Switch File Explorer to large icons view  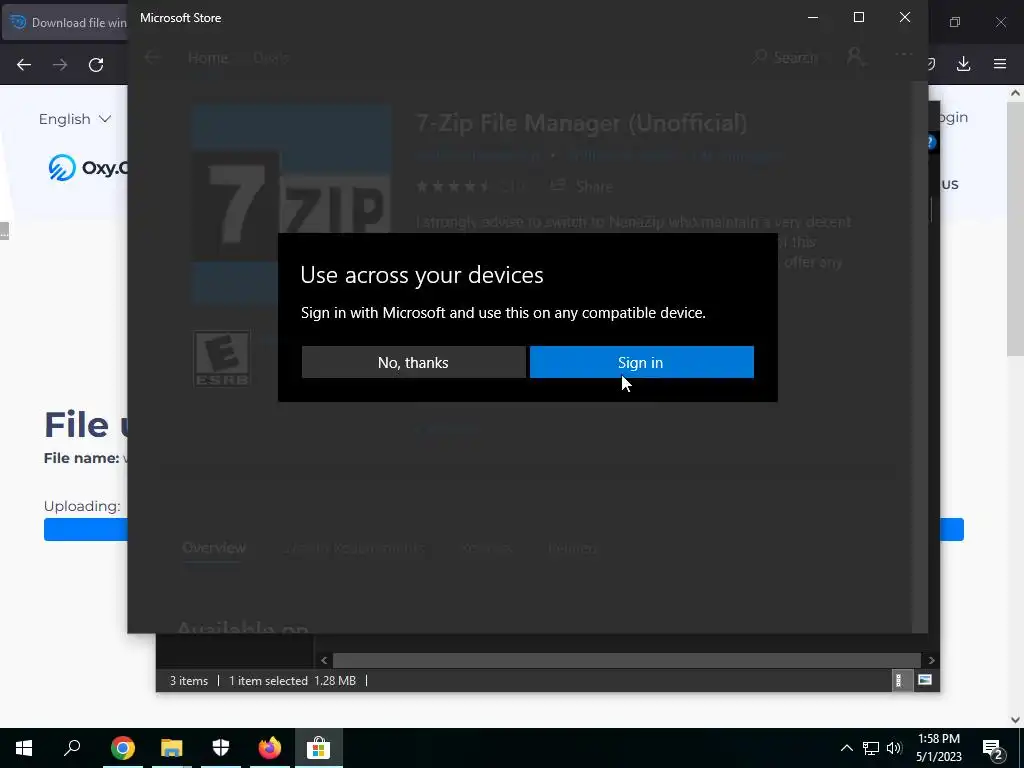tap(925, 680)
